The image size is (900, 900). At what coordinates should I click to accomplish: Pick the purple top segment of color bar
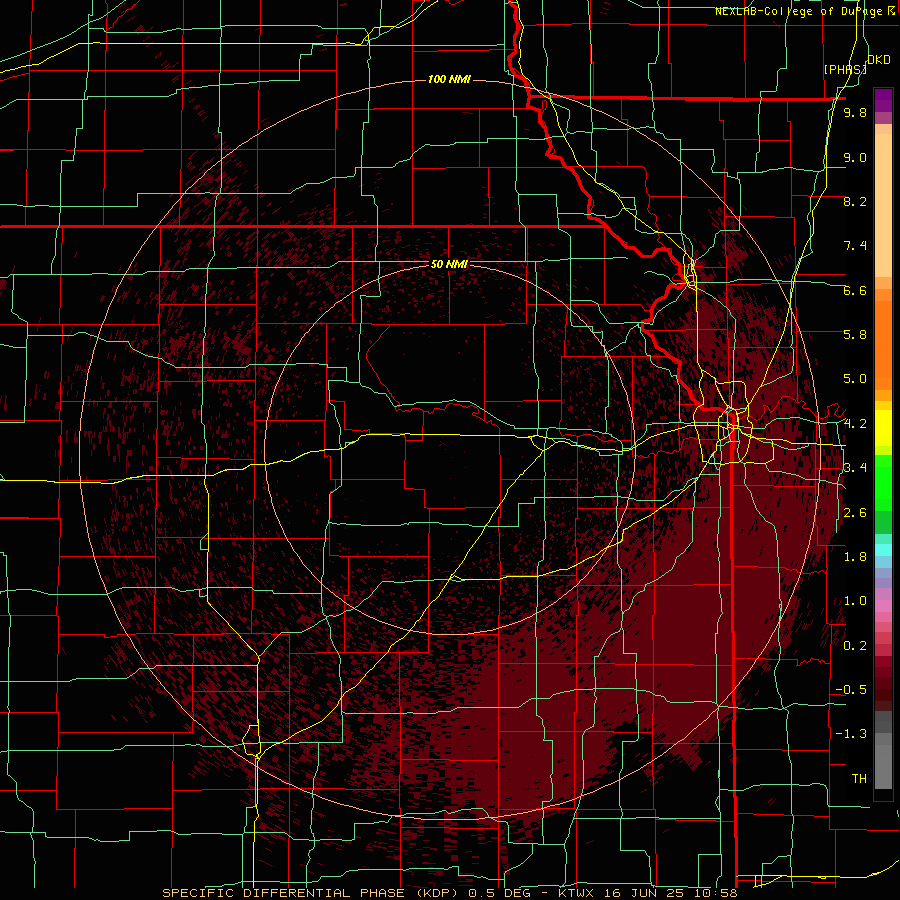(x=883, y=100)
